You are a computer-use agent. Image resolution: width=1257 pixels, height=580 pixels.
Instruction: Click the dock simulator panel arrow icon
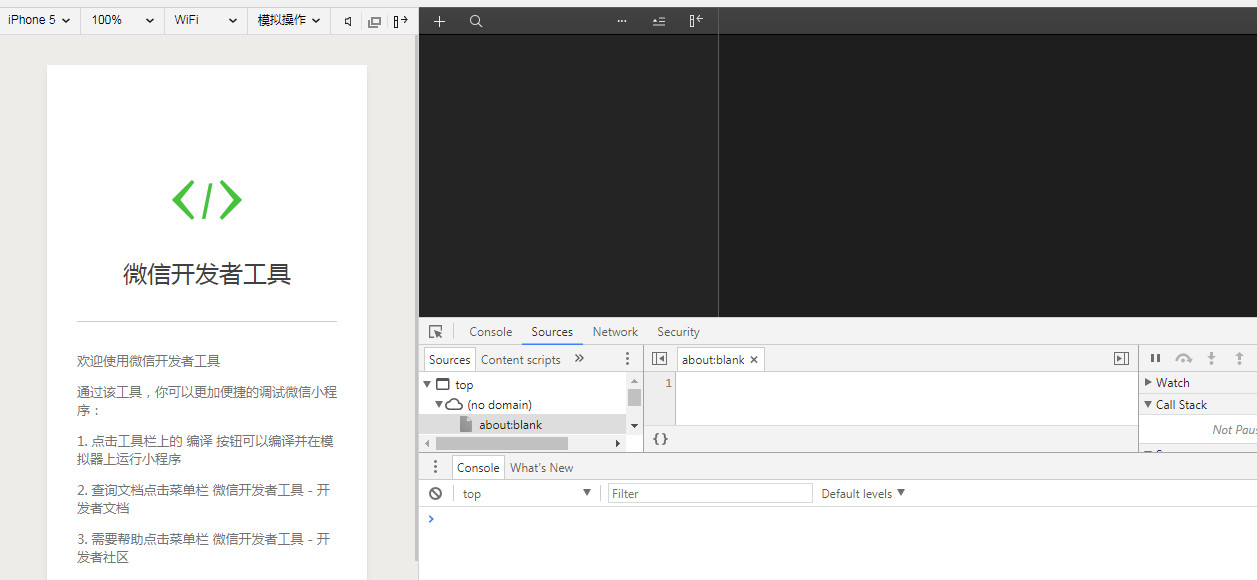tap(401, 21)
